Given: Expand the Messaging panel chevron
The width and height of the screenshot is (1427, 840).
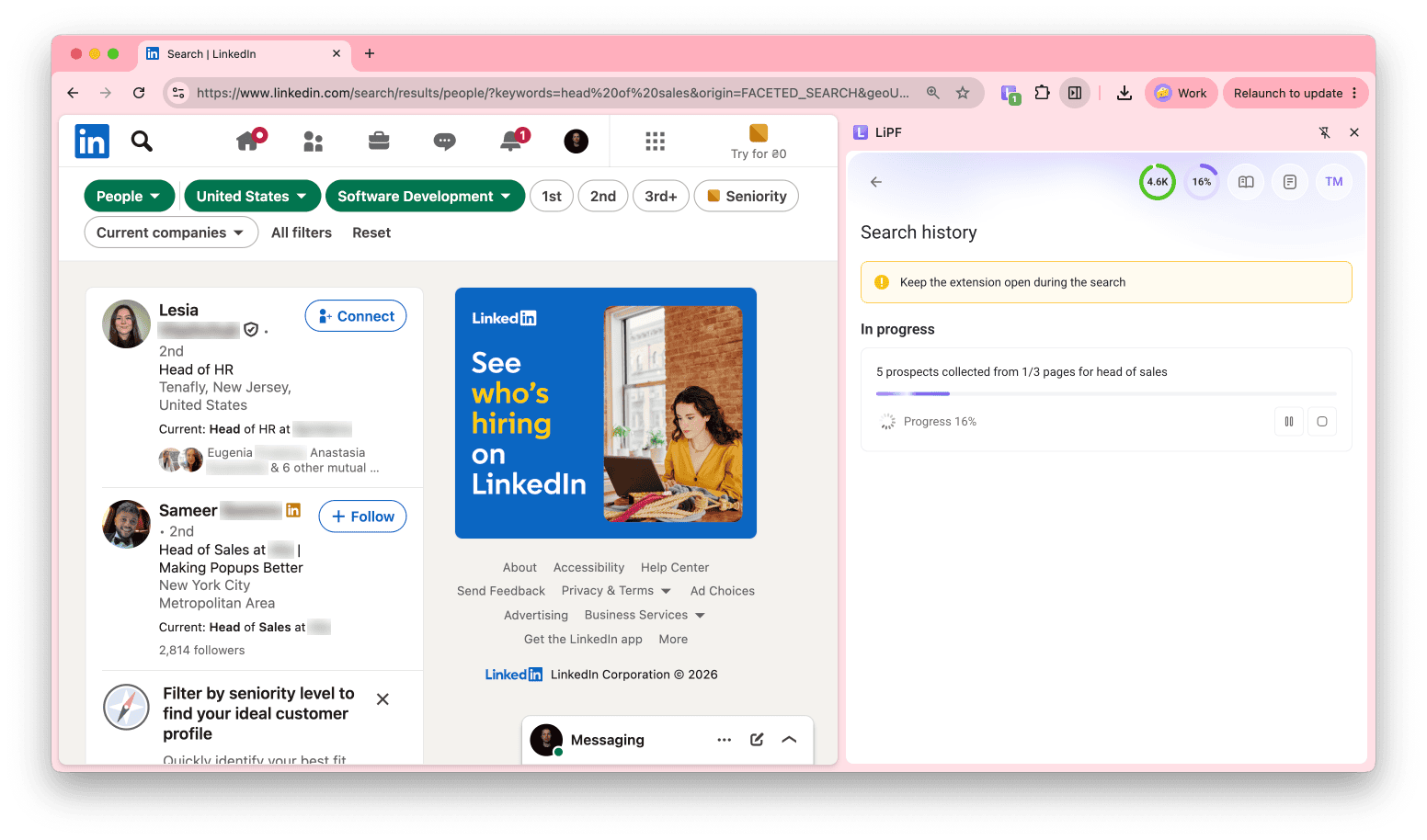Looking at the screenshot, I should pyautogui.click(x=789, y=740).
